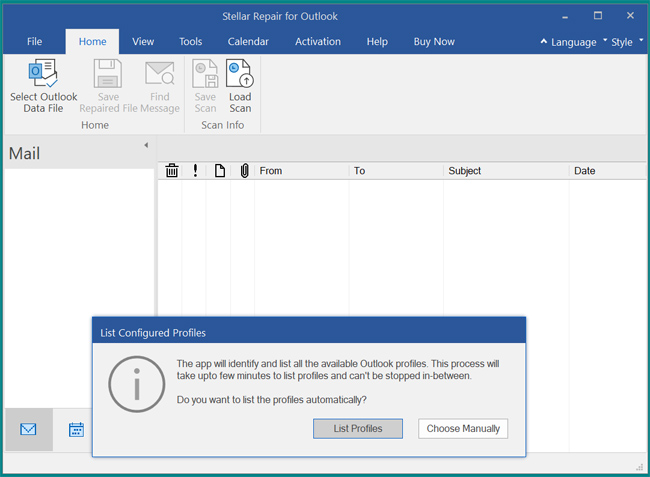Open the Language dropdown
Screen dimensions: 650x477
pos(579,42)
